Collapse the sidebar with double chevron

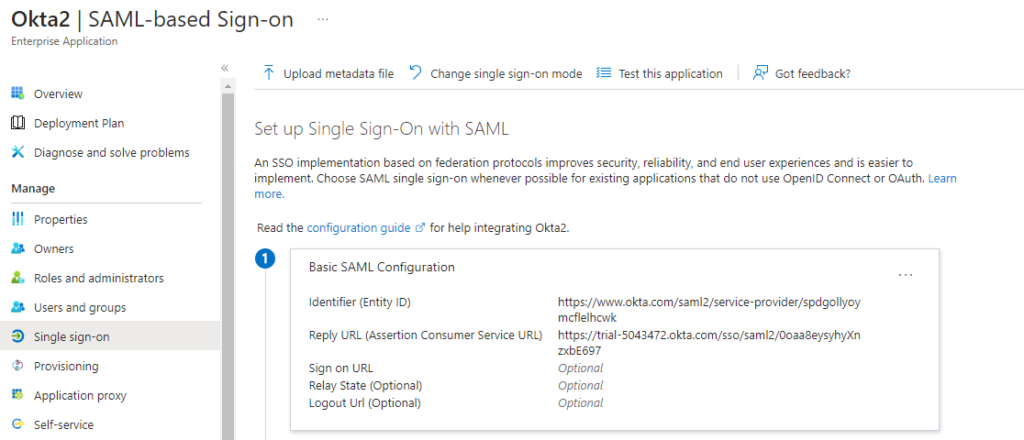tap(225, 68)
